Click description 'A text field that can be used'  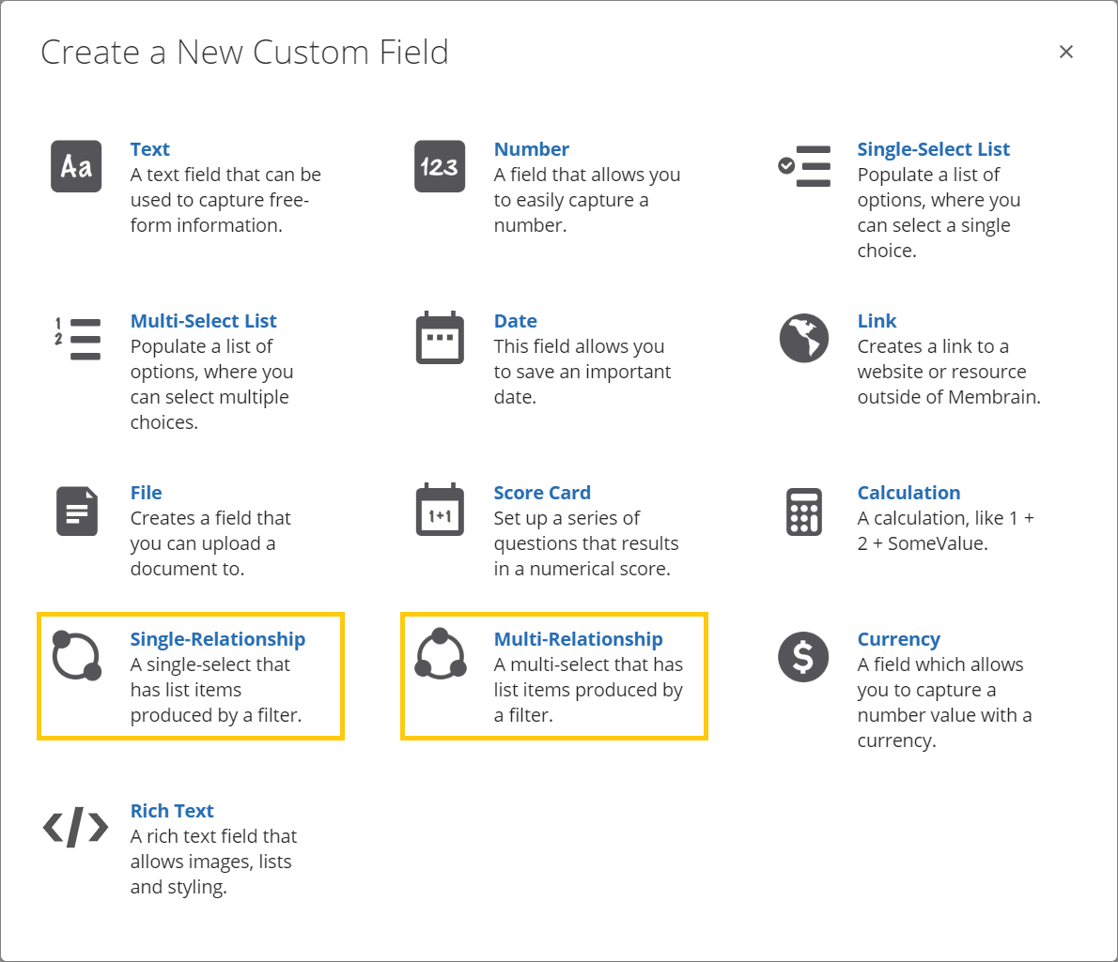coord(225,200)
